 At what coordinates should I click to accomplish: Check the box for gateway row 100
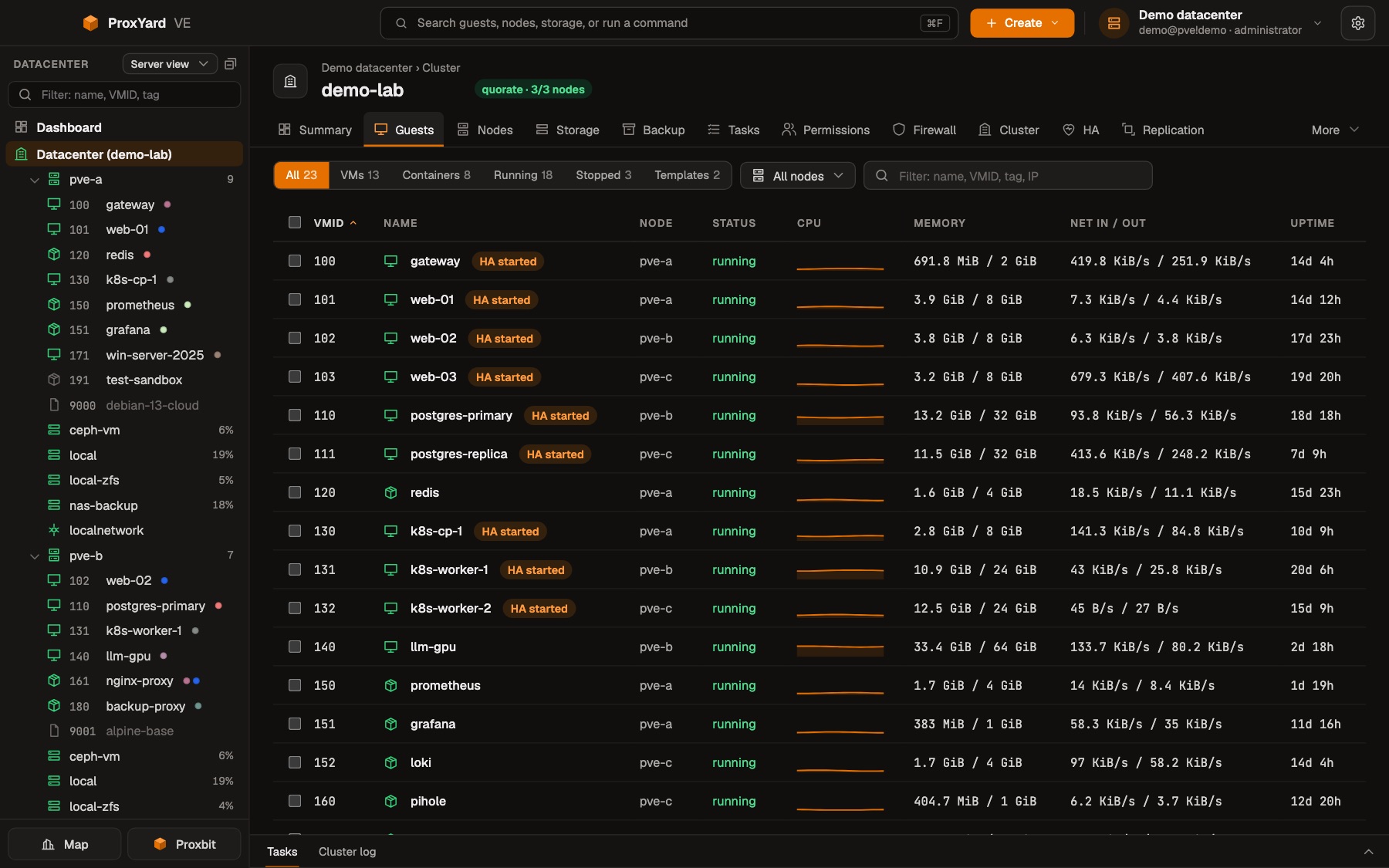pyautogui.click(x=295, y=261)
